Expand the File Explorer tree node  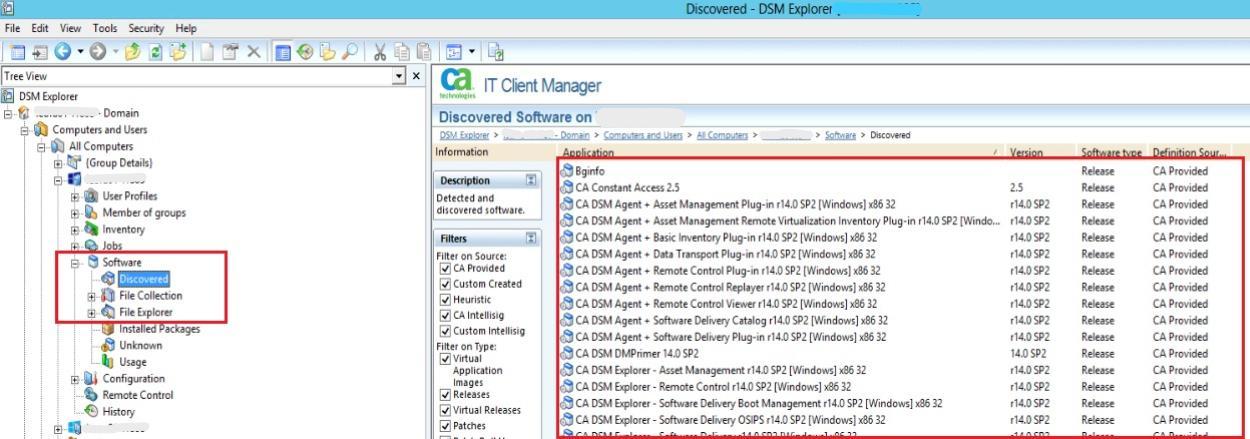[x=92, y=313]
